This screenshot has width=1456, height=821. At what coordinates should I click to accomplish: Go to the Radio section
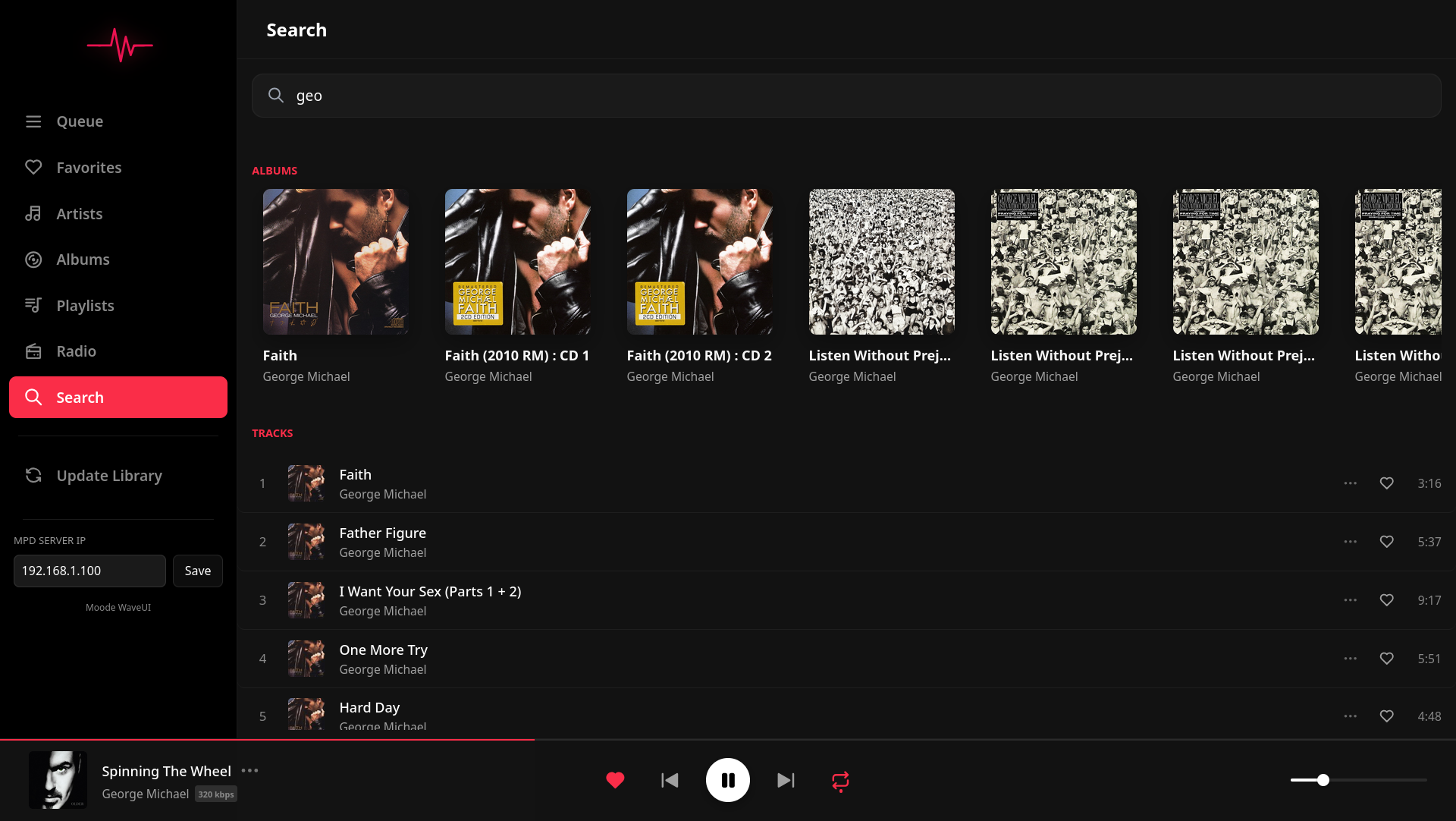pos(76,351)
